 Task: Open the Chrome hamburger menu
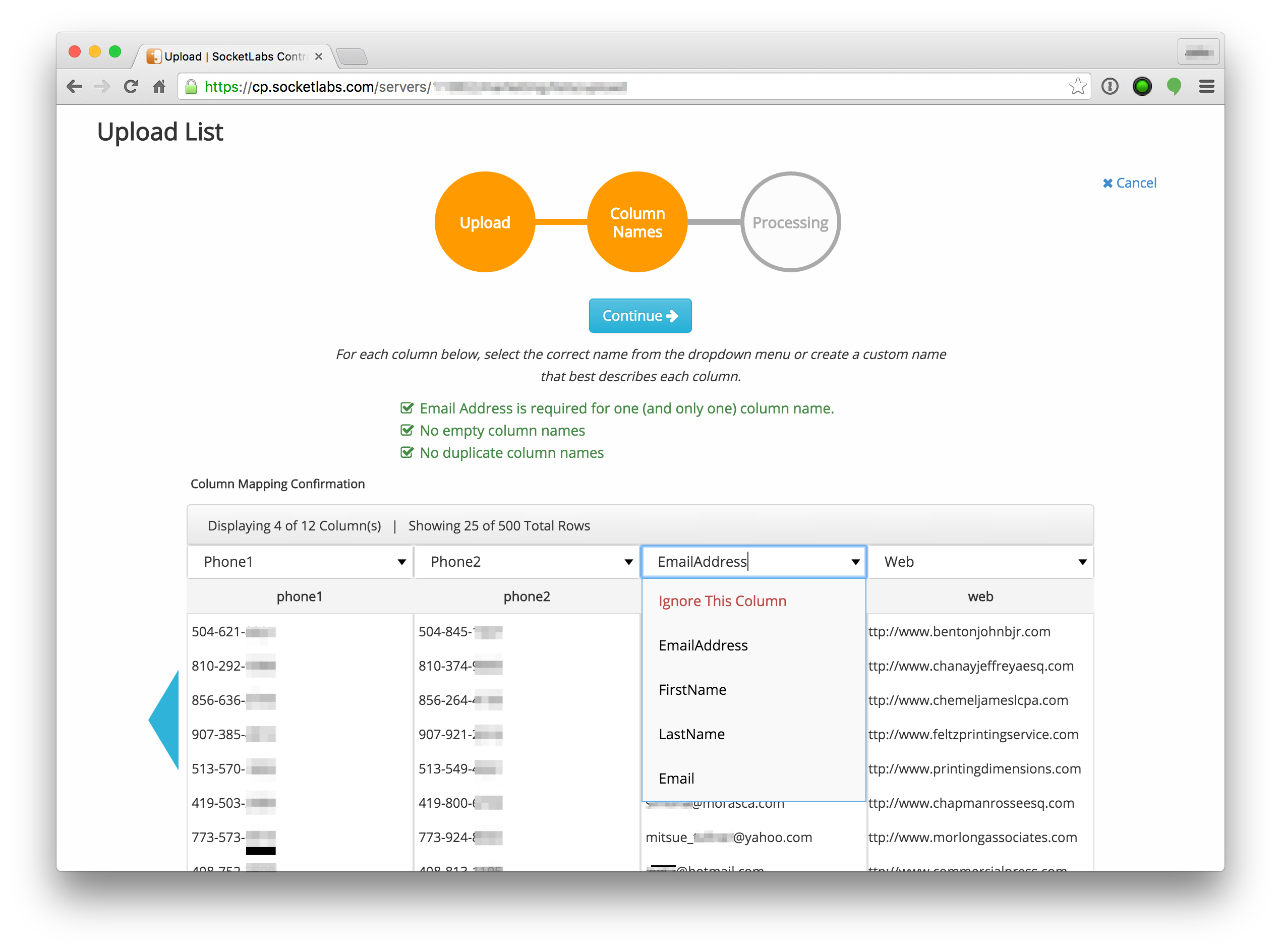tap(1206, 86)
